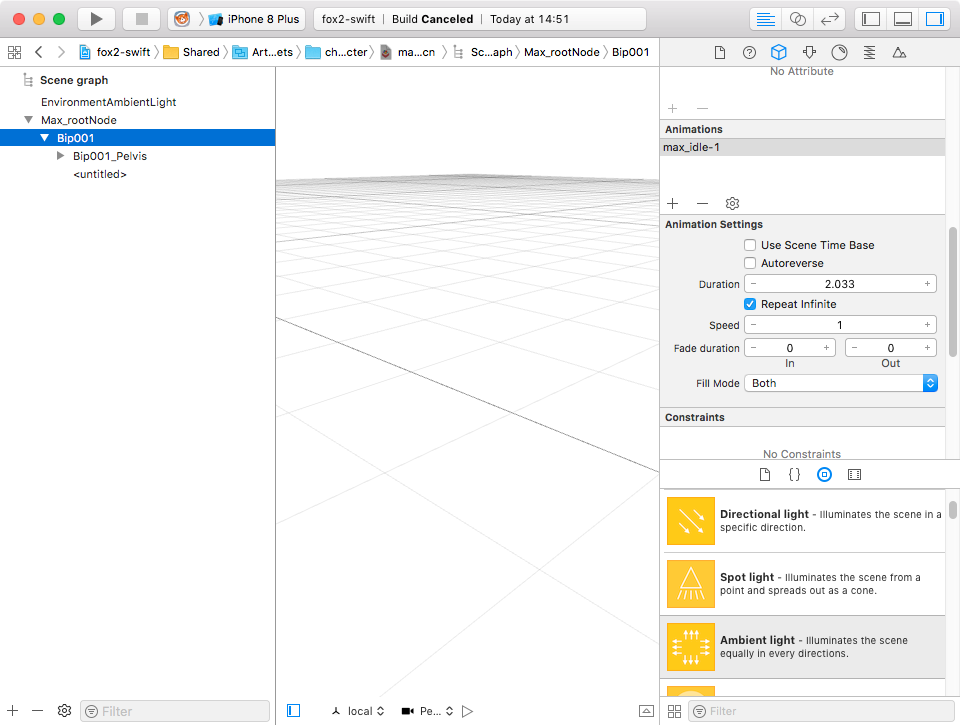Show the assistant editor
Viewport: 960px width, 725px height.
tap(798, 19)
